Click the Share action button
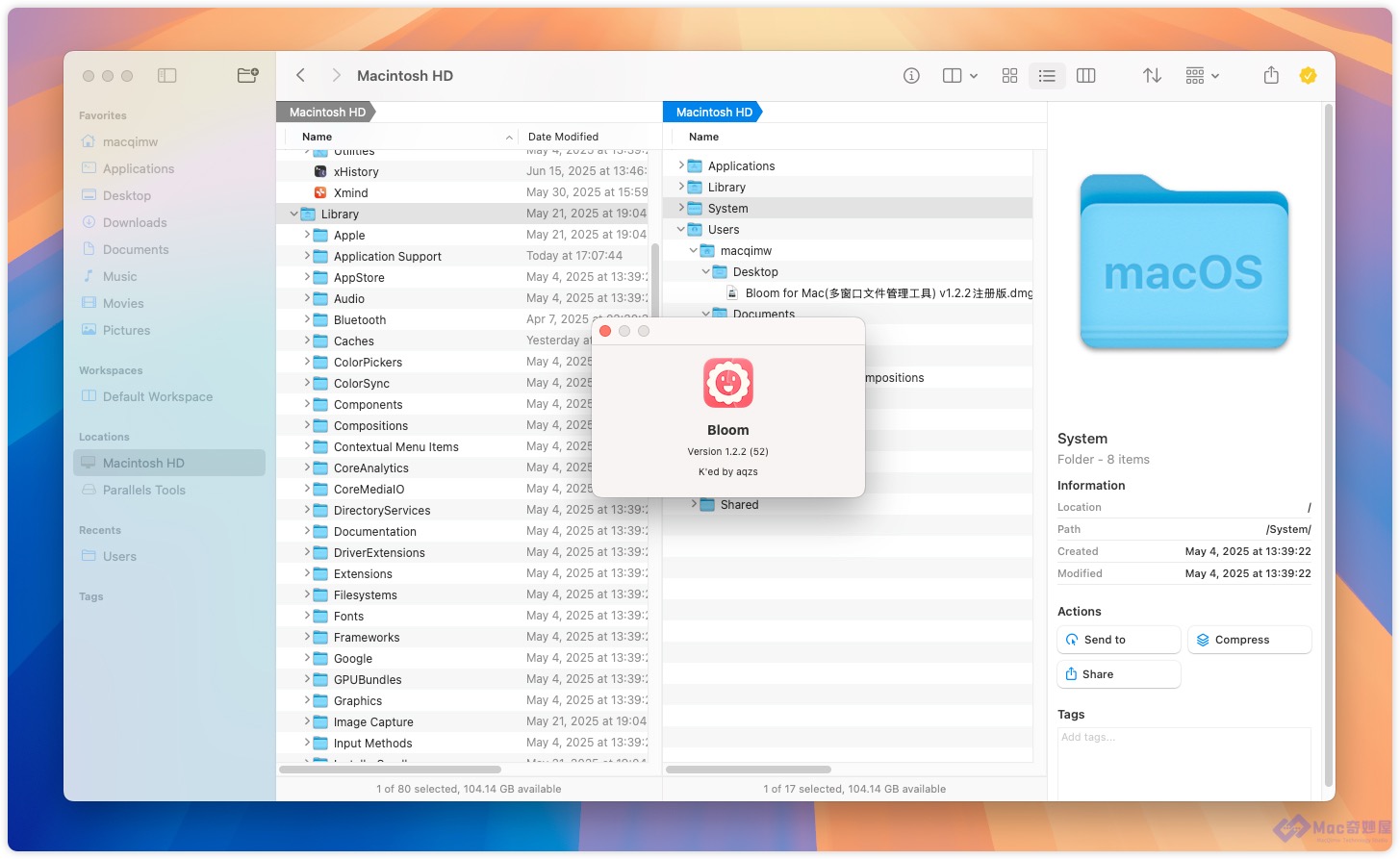This screenshot has height=859, width=1400. coord(1119,674)
